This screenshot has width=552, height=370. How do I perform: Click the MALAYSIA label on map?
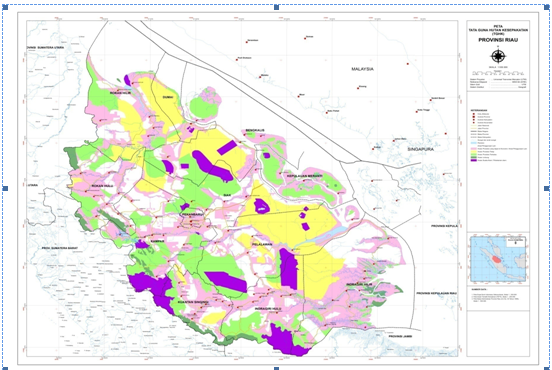(362, 69)
